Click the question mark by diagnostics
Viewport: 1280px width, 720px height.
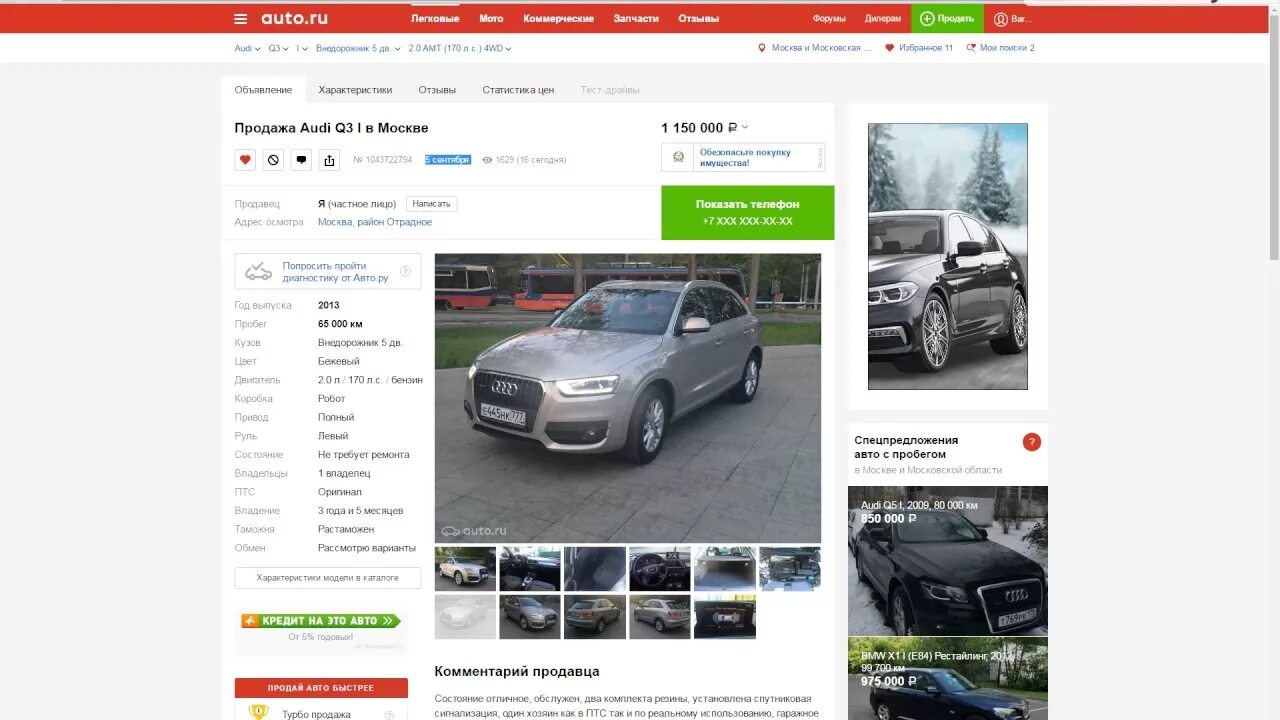(406, 271)
